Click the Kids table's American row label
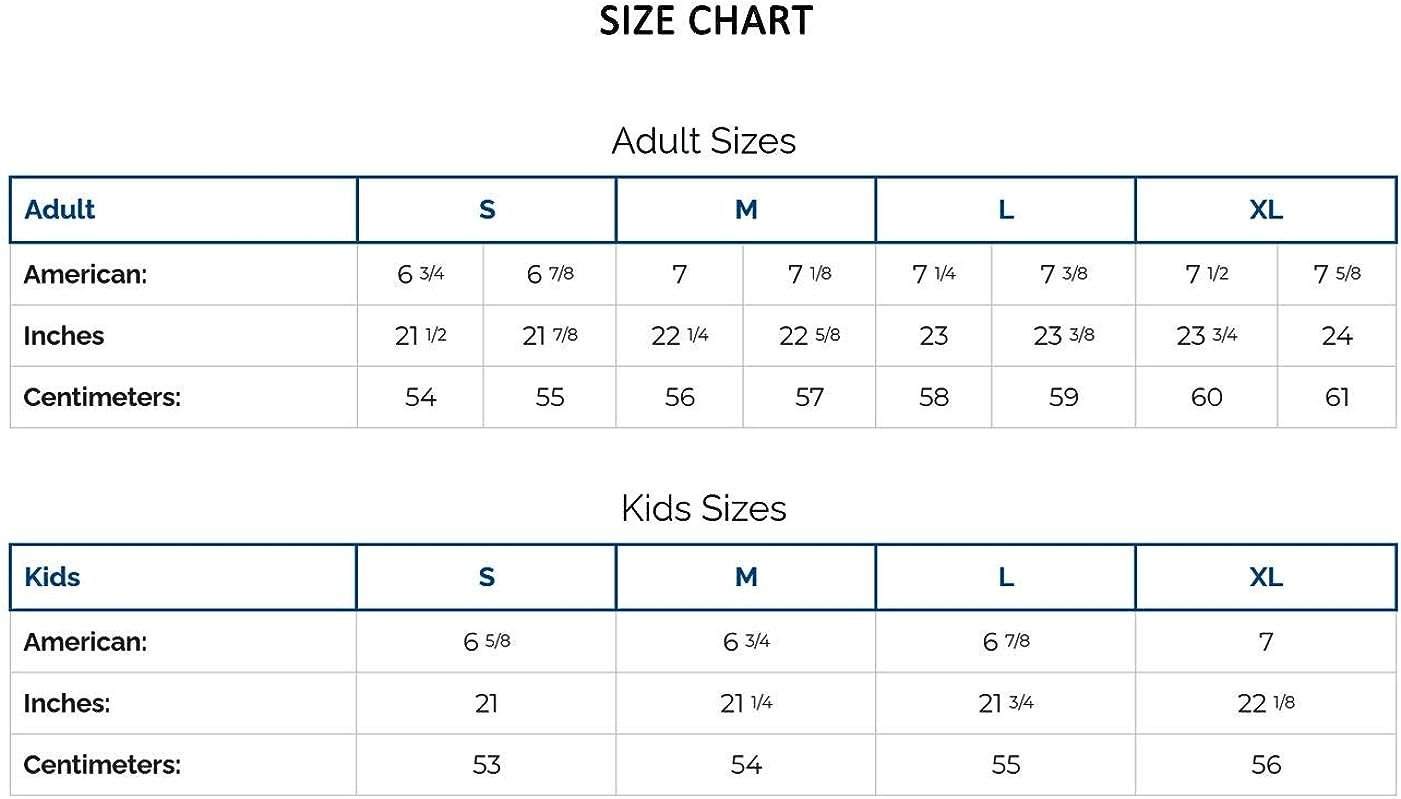This screenshot has width=1401, height=799. tap(85, 641)
